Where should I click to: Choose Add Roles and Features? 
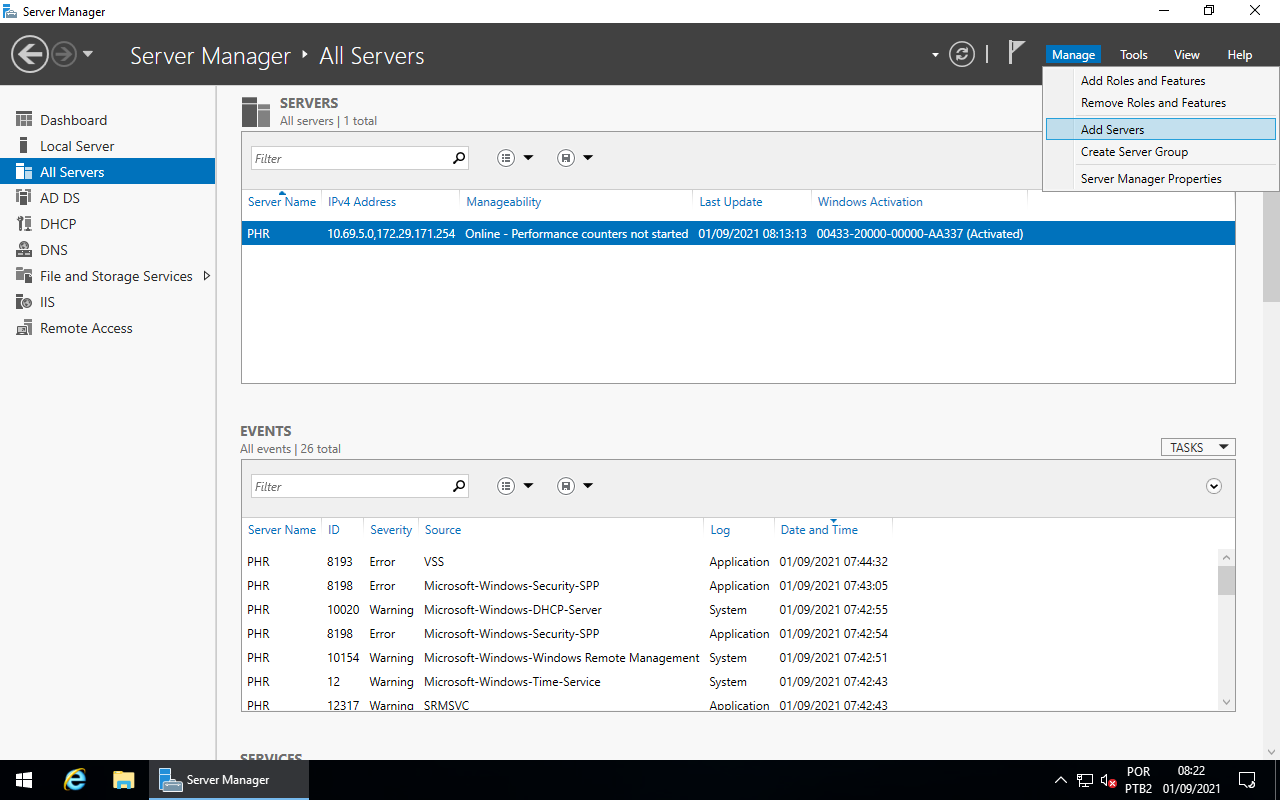(x=1143, y=81)
